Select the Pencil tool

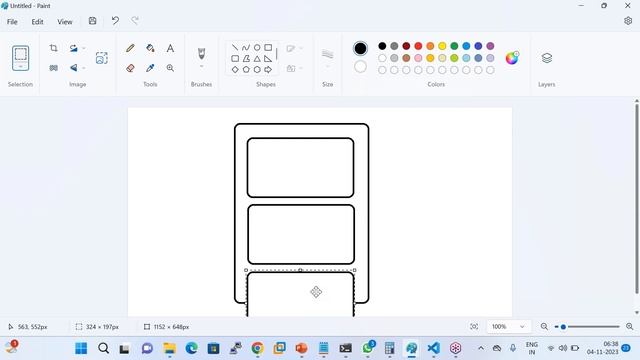pyautogui.click(x=130, y=49)
